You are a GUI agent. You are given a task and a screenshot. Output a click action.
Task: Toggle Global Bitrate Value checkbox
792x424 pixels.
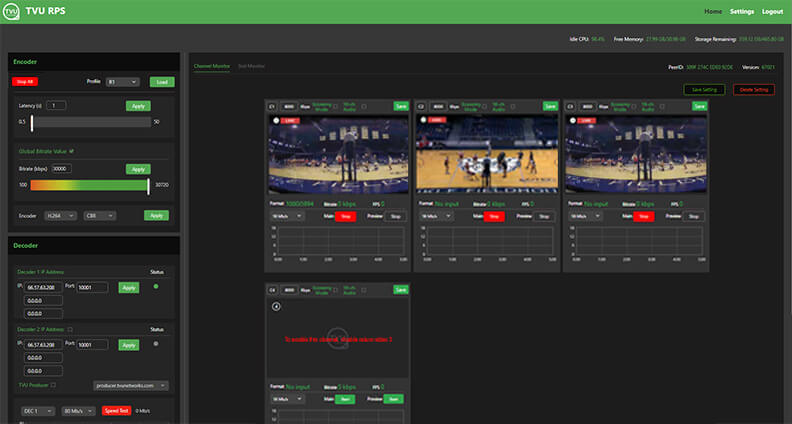pos(71,151)
